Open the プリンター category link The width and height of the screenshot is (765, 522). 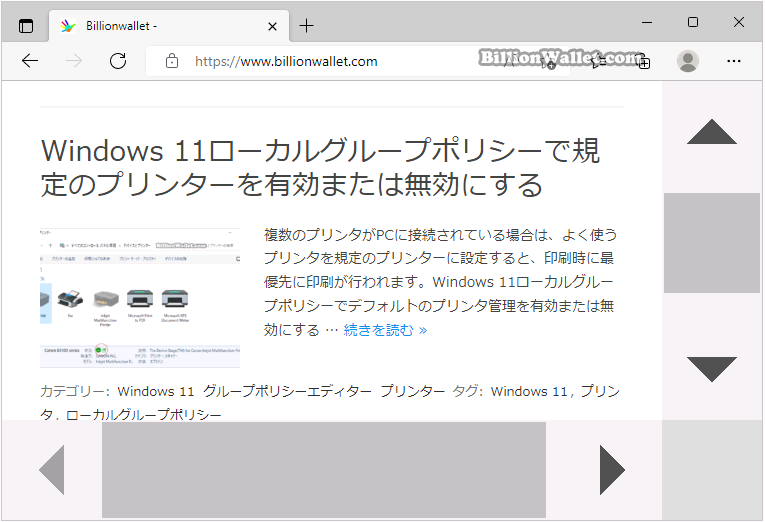[x=413, y=391]
